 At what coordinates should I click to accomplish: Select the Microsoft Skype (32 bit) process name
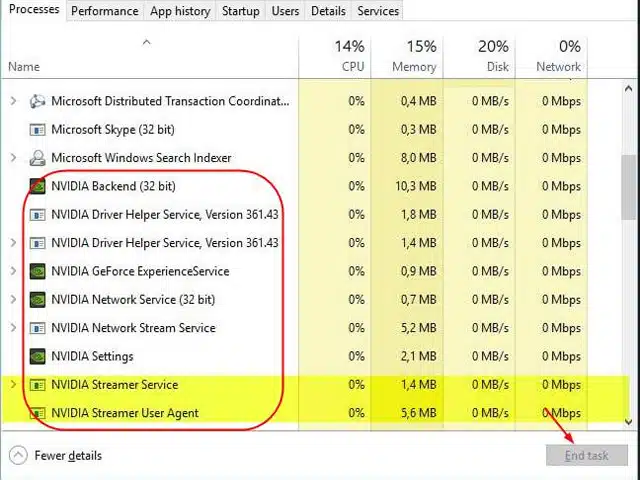point(113,130)
